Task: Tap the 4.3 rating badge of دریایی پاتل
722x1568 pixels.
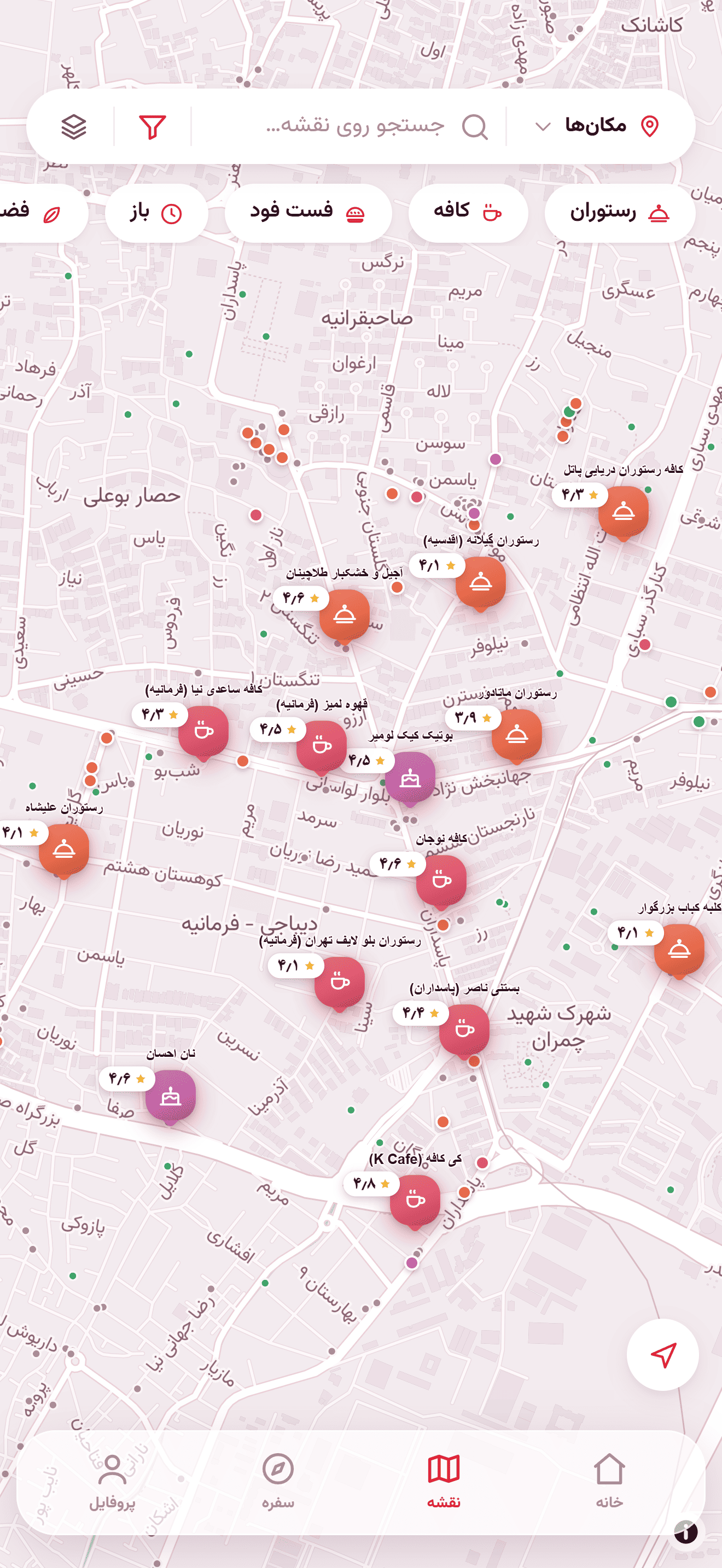Action: 580,494
